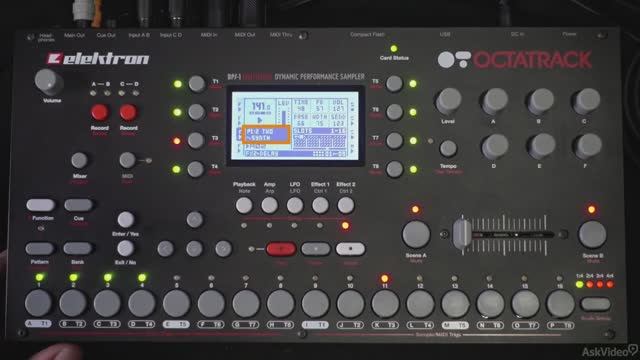Image resolution: width=640 pixels, height=360 pixels.
Task: Turn data knob E
Action: 541,146
